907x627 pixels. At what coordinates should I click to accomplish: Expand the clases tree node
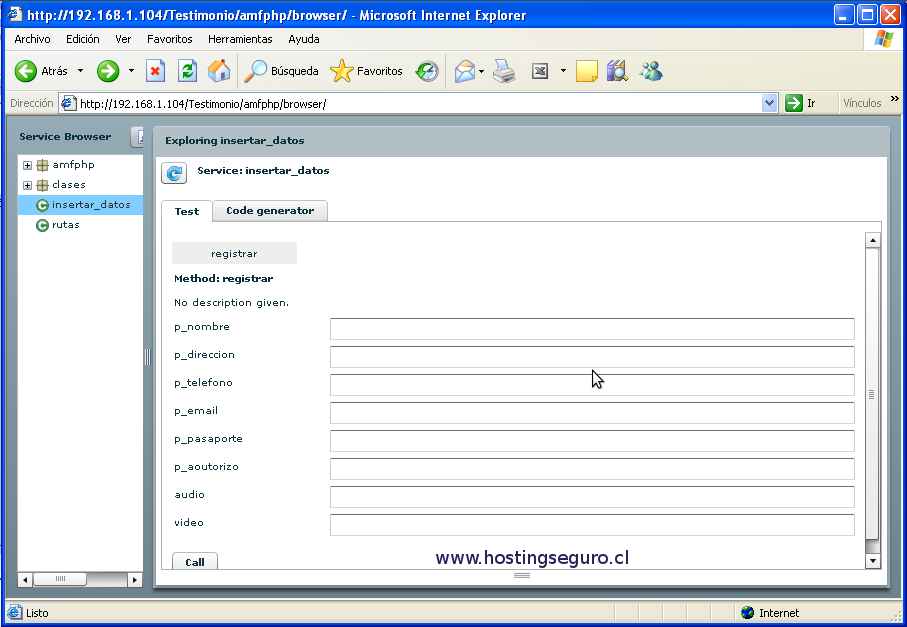(x=27, y=186)
